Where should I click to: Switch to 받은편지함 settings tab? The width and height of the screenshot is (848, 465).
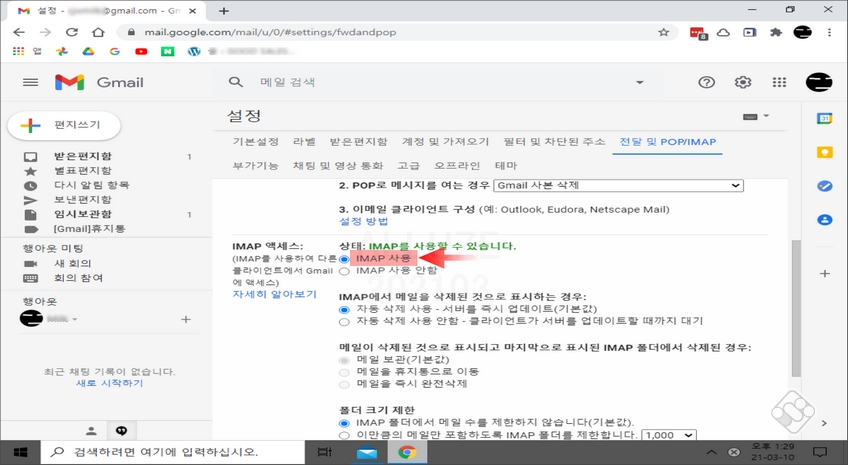pyautogui.click(x=359, y=142)
